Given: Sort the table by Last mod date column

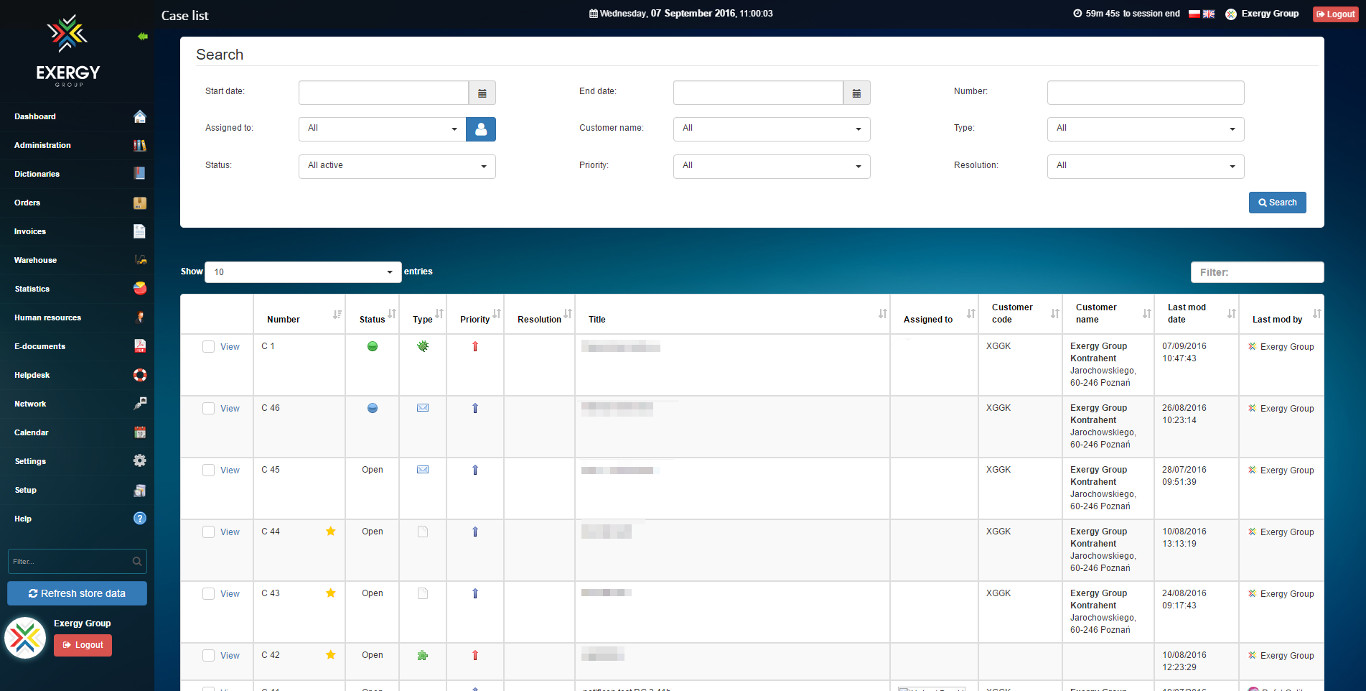Looking at the screenshot, I should pyautogui.click(x=1196, y=313).
